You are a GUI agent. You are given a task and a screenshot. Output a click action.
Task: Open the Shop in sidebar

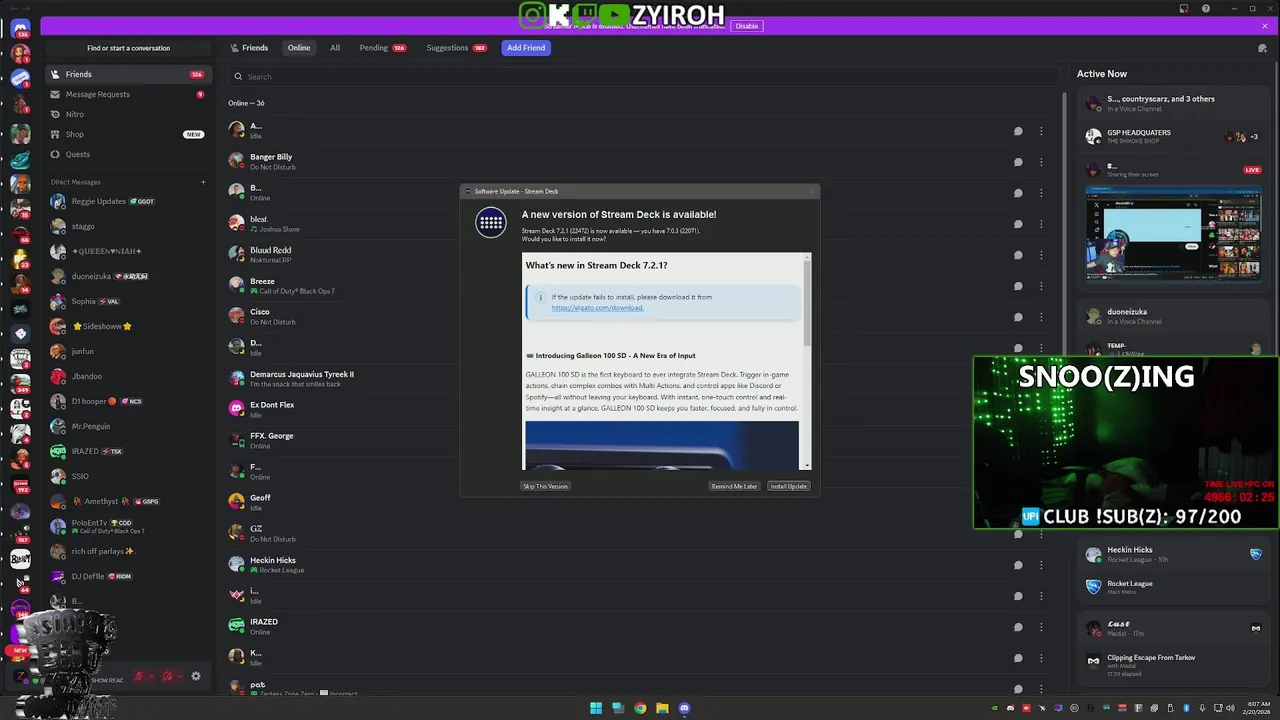127,134
